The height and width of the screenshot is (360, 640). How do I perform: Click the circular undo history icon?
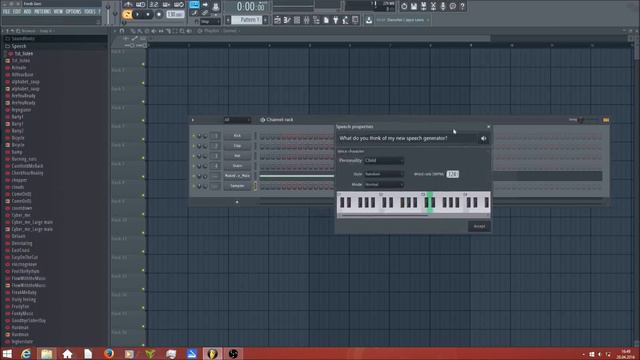(404, 6)
